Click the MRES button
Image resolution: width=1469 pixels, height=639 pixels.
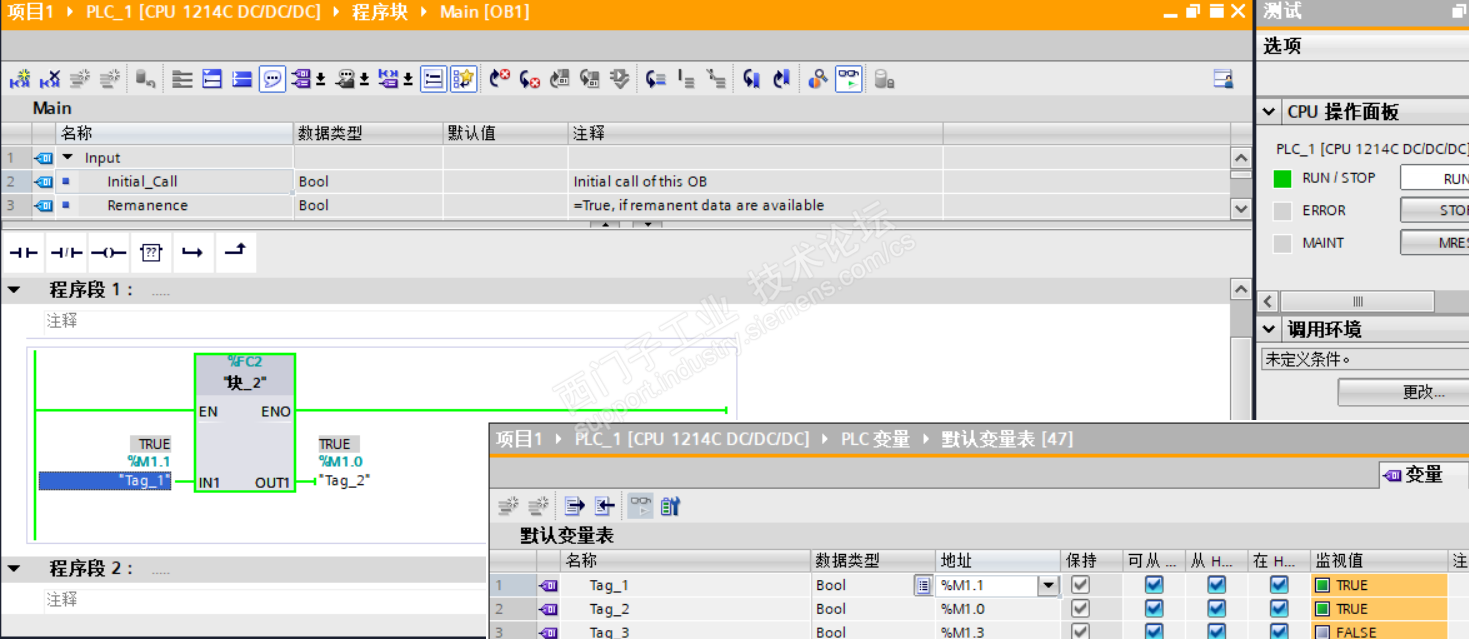(1434, 243)
